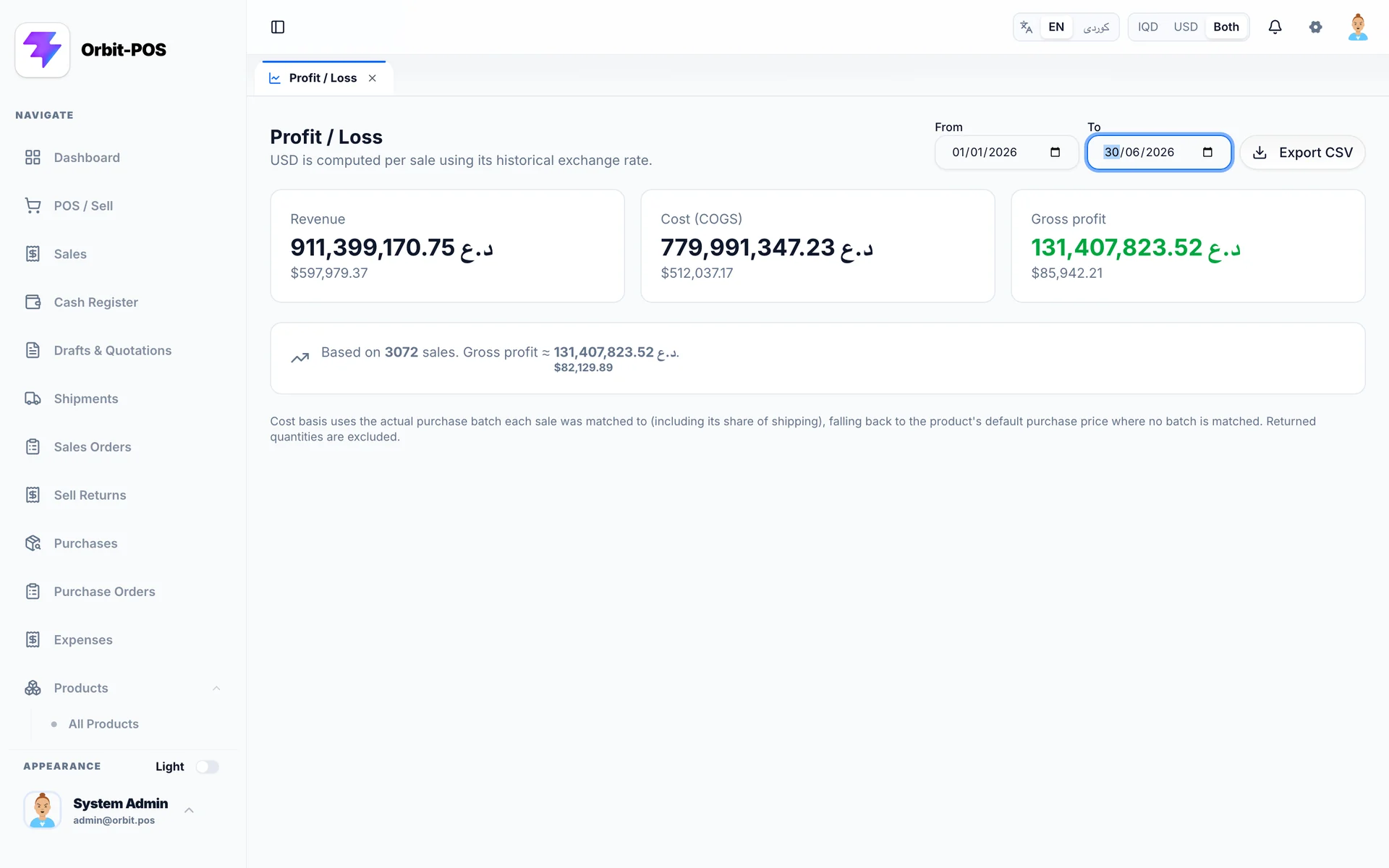Collapse the Products menu chevron

pos(216,688)
